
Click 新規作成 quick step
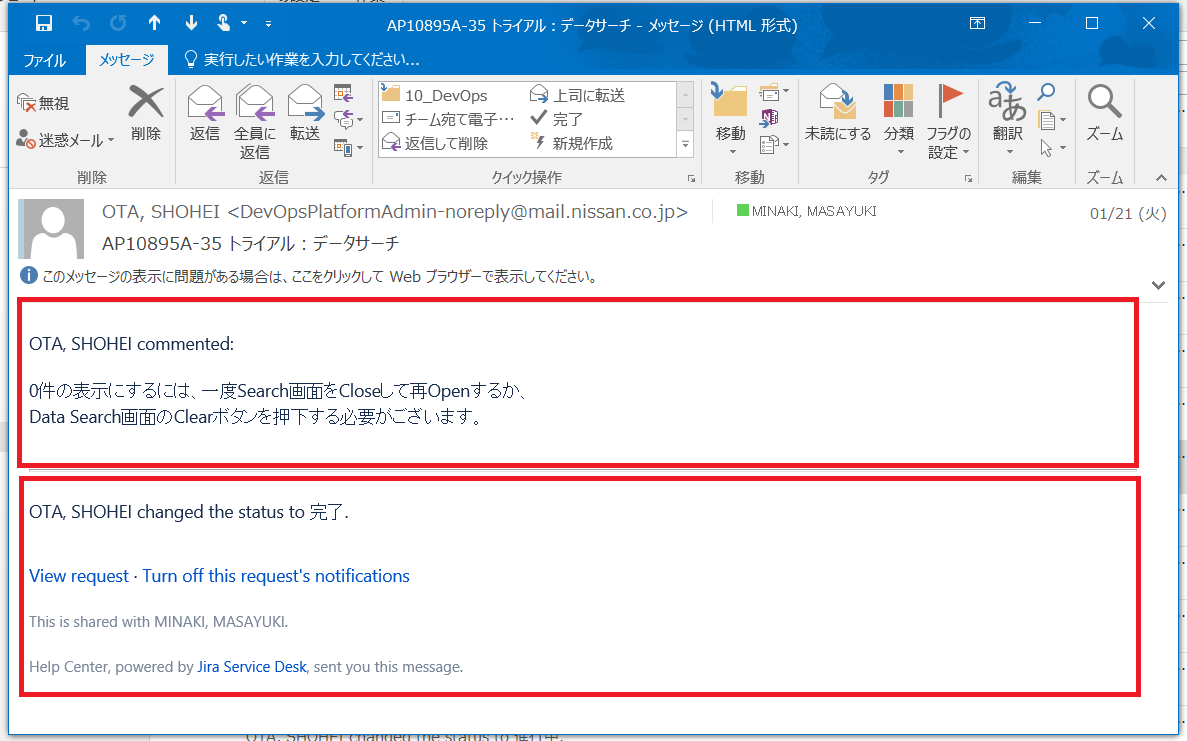point(572,143)
